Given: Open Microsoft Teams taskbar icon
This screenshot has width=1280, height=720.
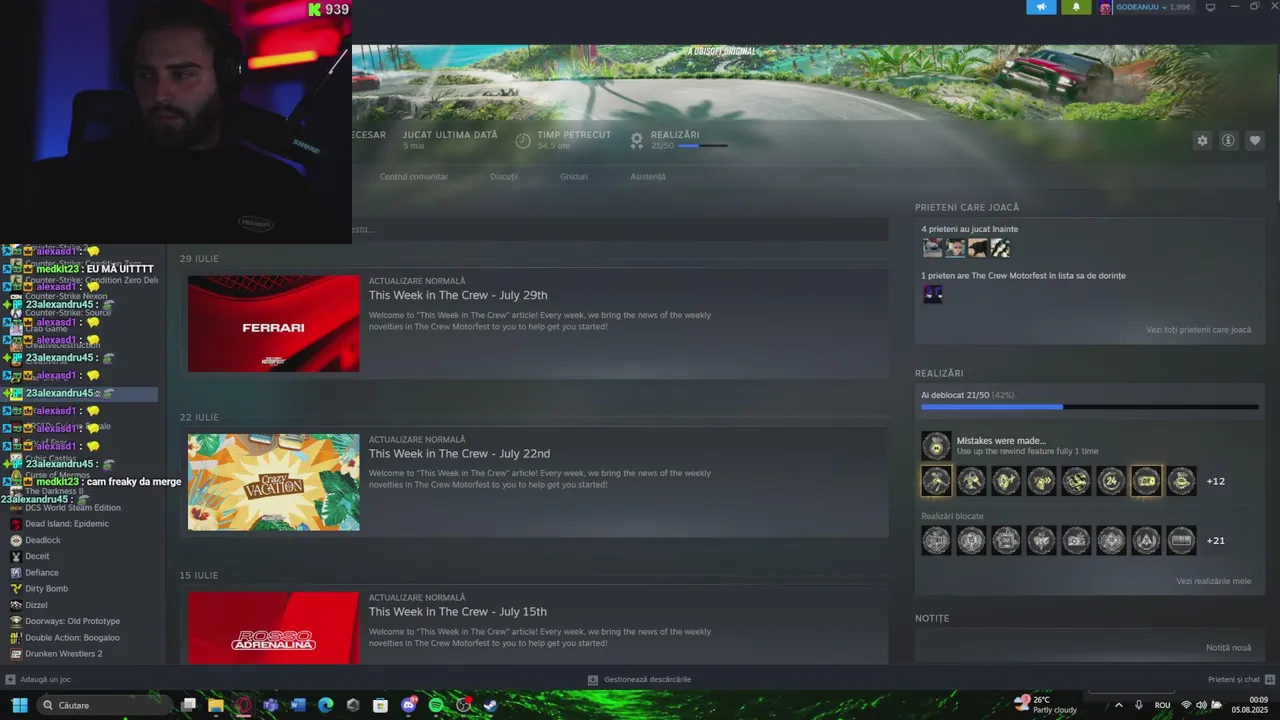Looking at the screenshot, I should pos(270,705).
